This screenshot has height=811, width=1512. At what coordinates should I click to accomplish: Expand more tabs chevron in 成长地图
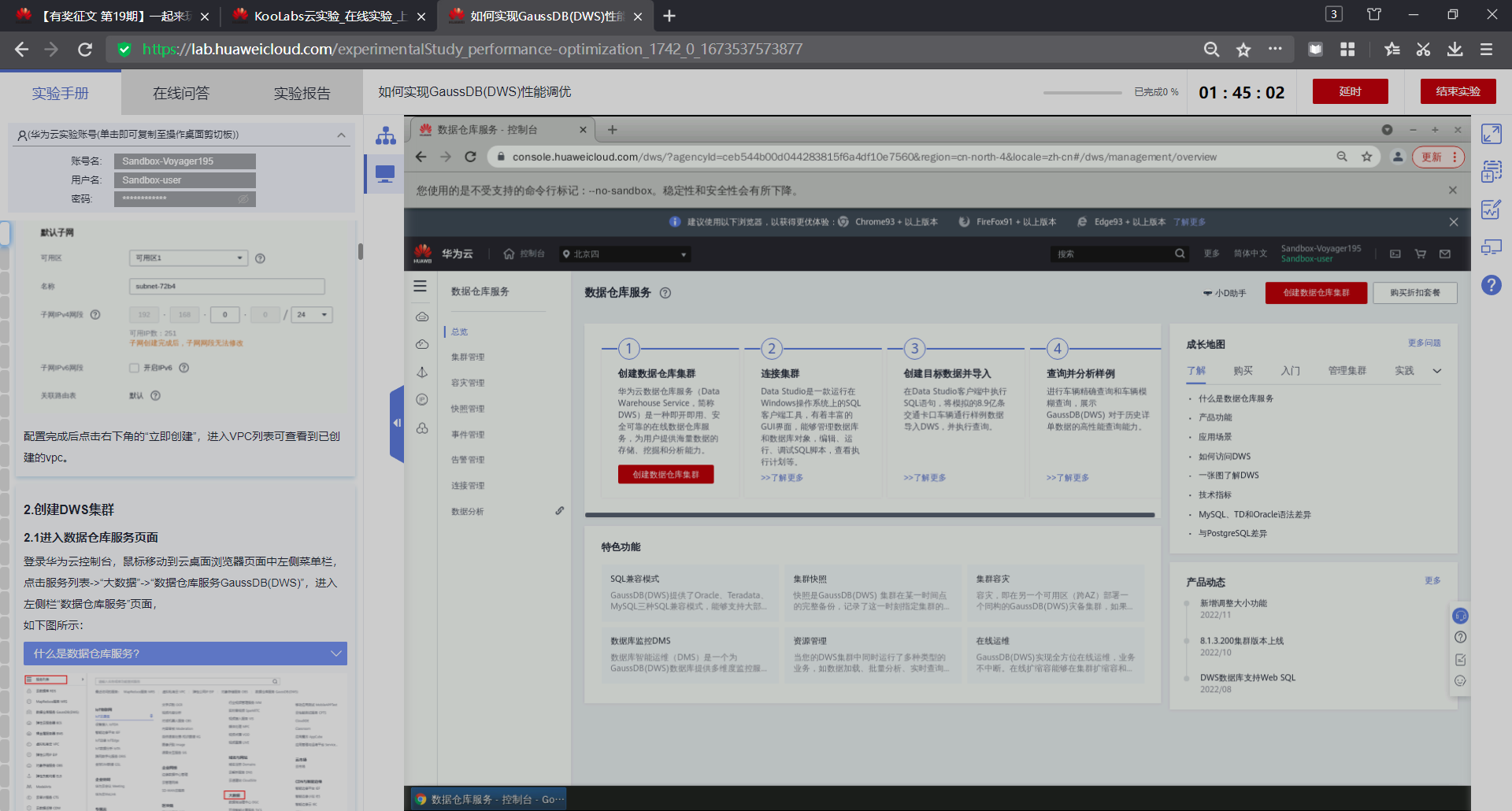tap(1437, 371)
